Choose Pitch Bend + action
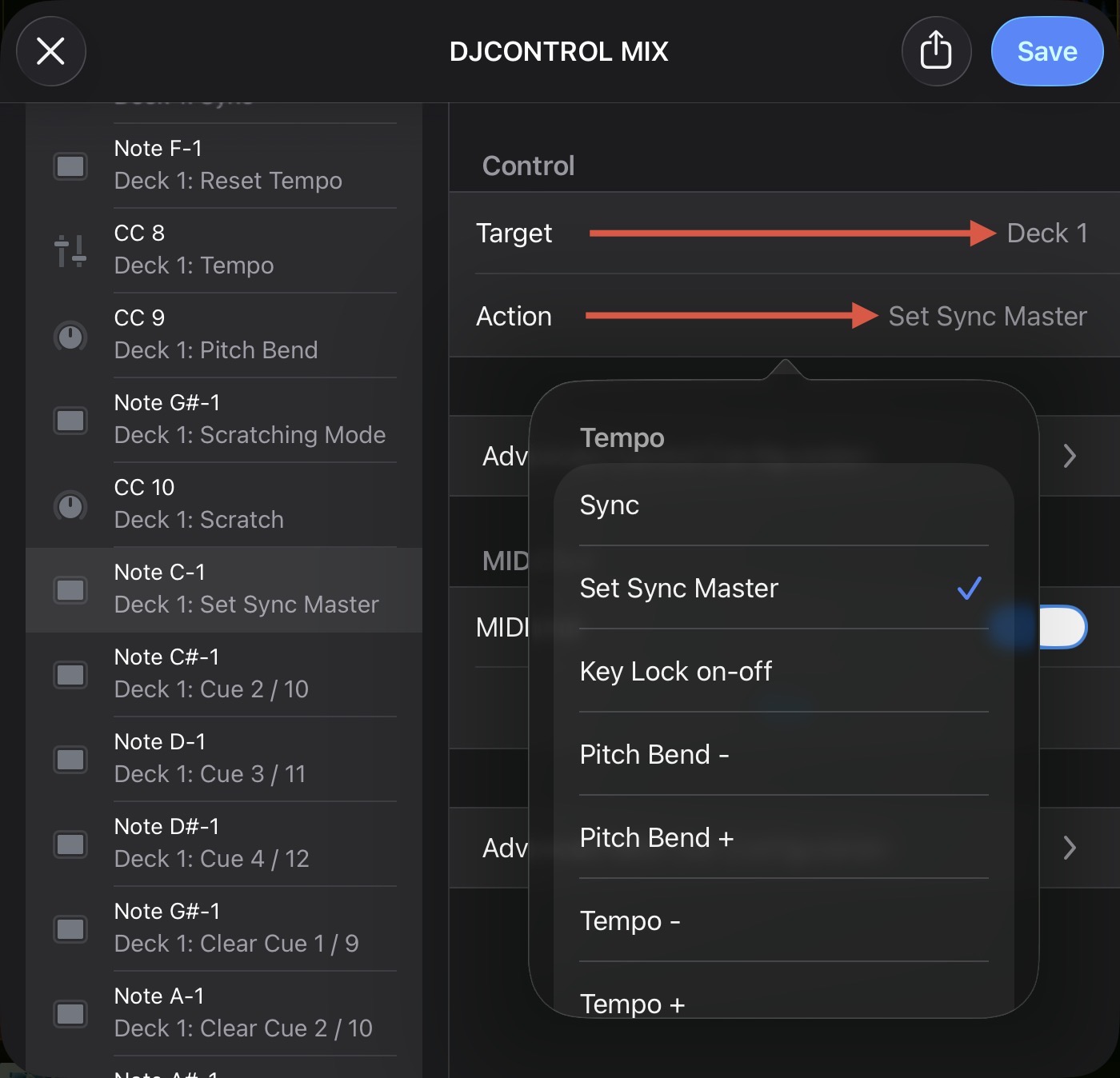The width and height of the screenshot is (1120, 1078). point(784,838)
